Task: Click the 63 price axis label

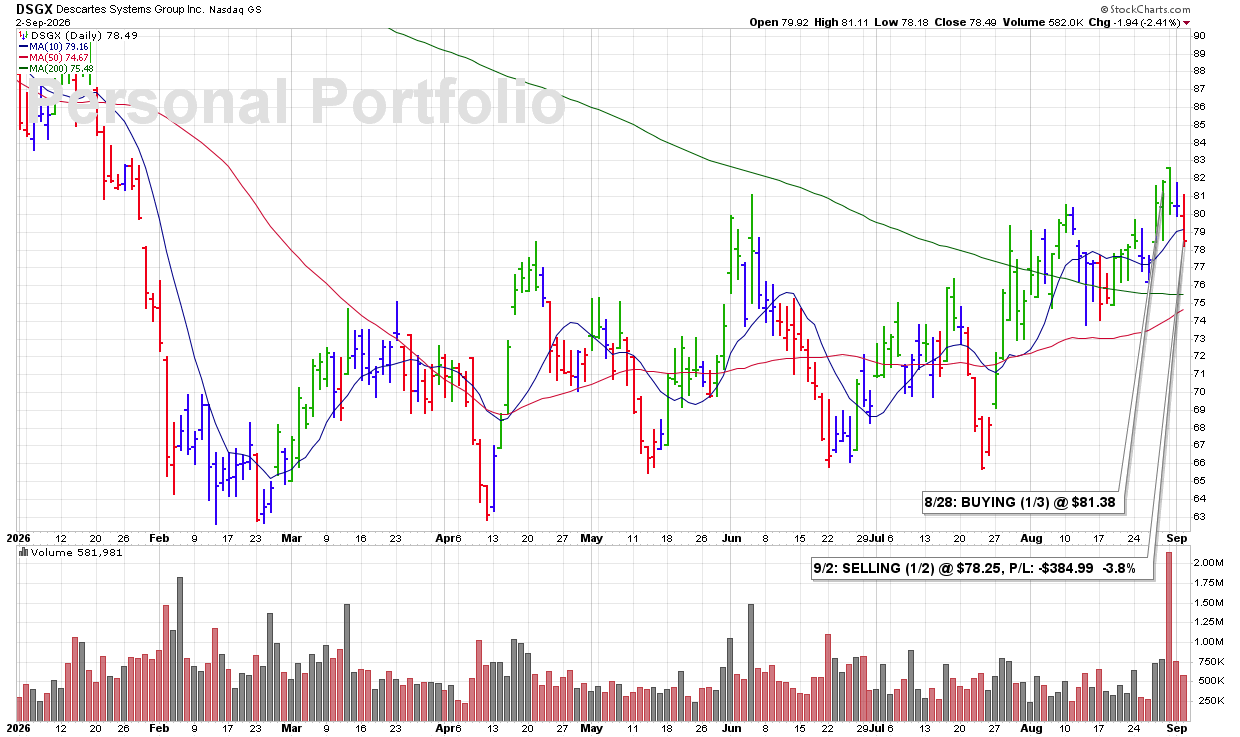Action: [x=1200, y=517]
